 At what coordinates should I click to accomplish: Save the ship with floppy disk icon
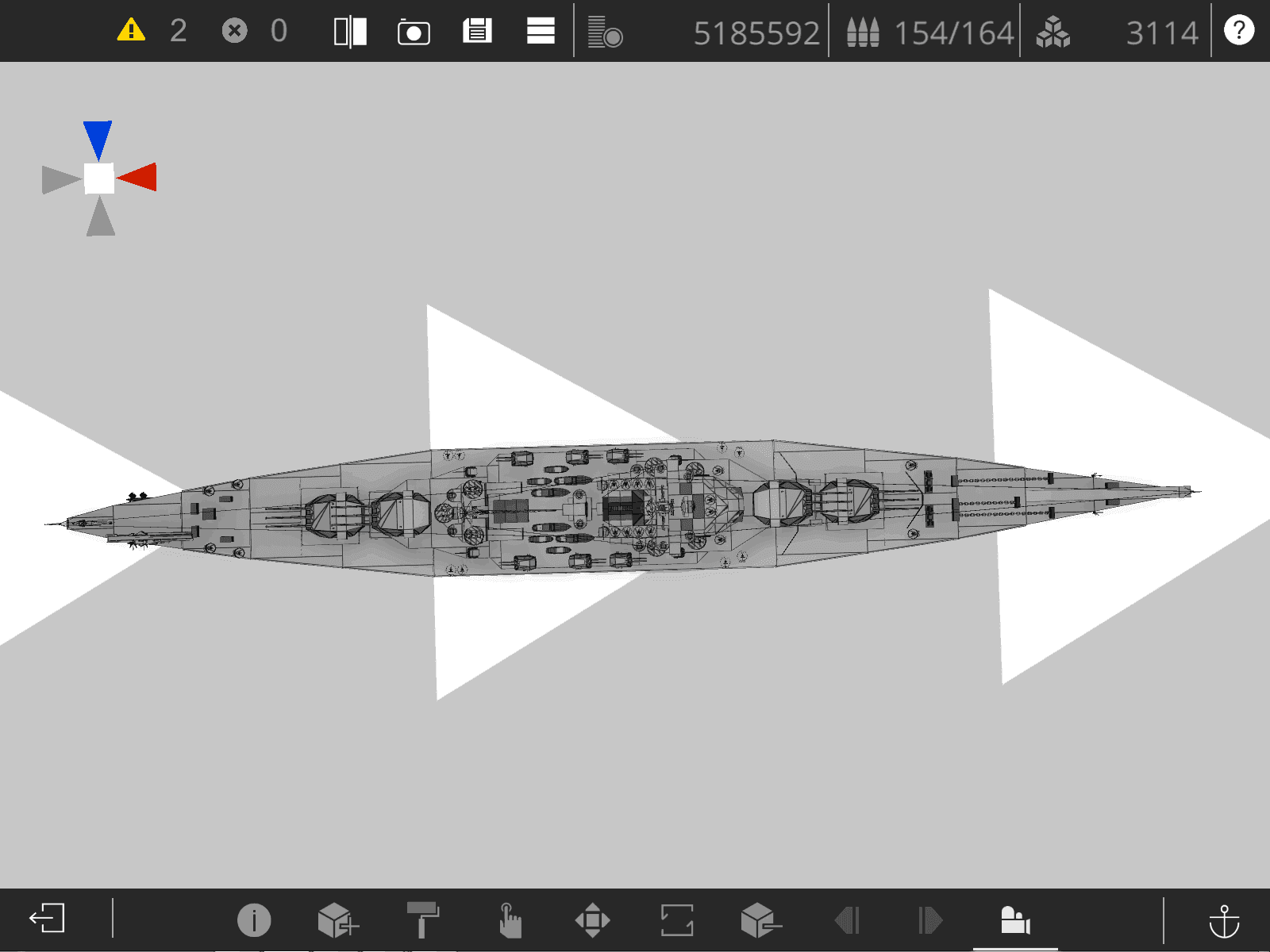point(477,31)
